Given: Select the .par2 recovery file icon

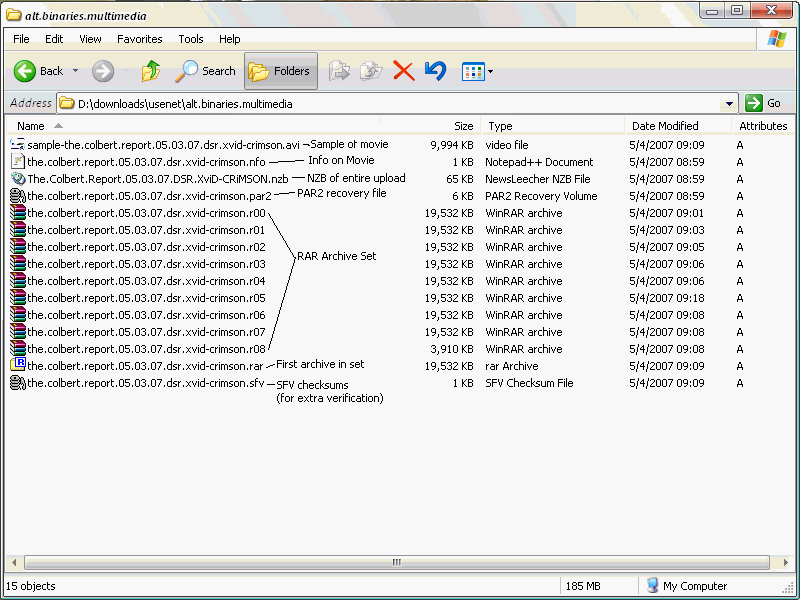Looking at the screenshot, I should coord(18,196).
